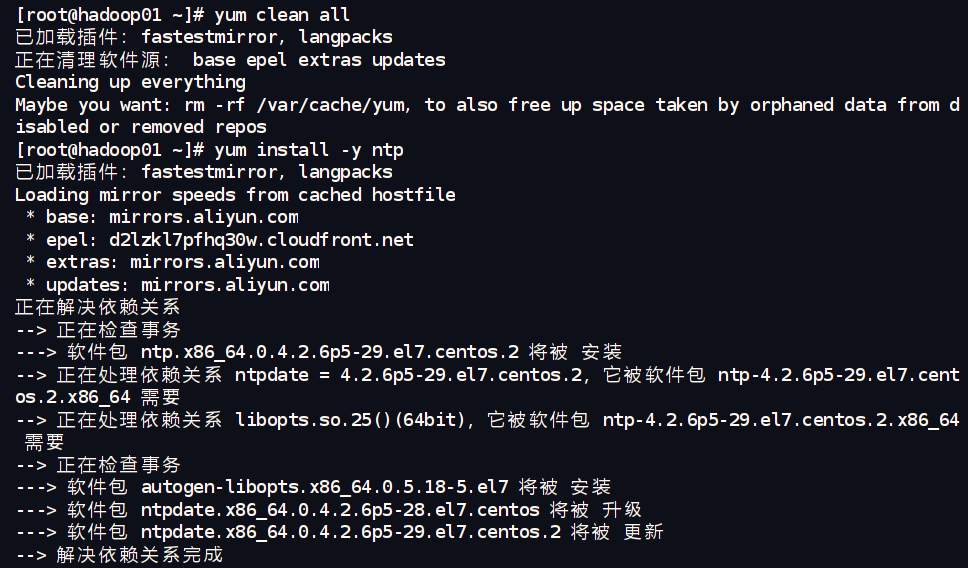968x568 pixels.
Task: Click the first '正在检查事务' line
Action: [98, 330]
